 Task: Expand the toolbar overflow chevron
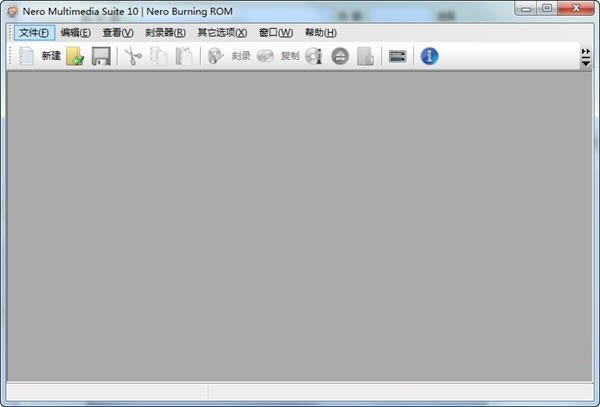586,57
